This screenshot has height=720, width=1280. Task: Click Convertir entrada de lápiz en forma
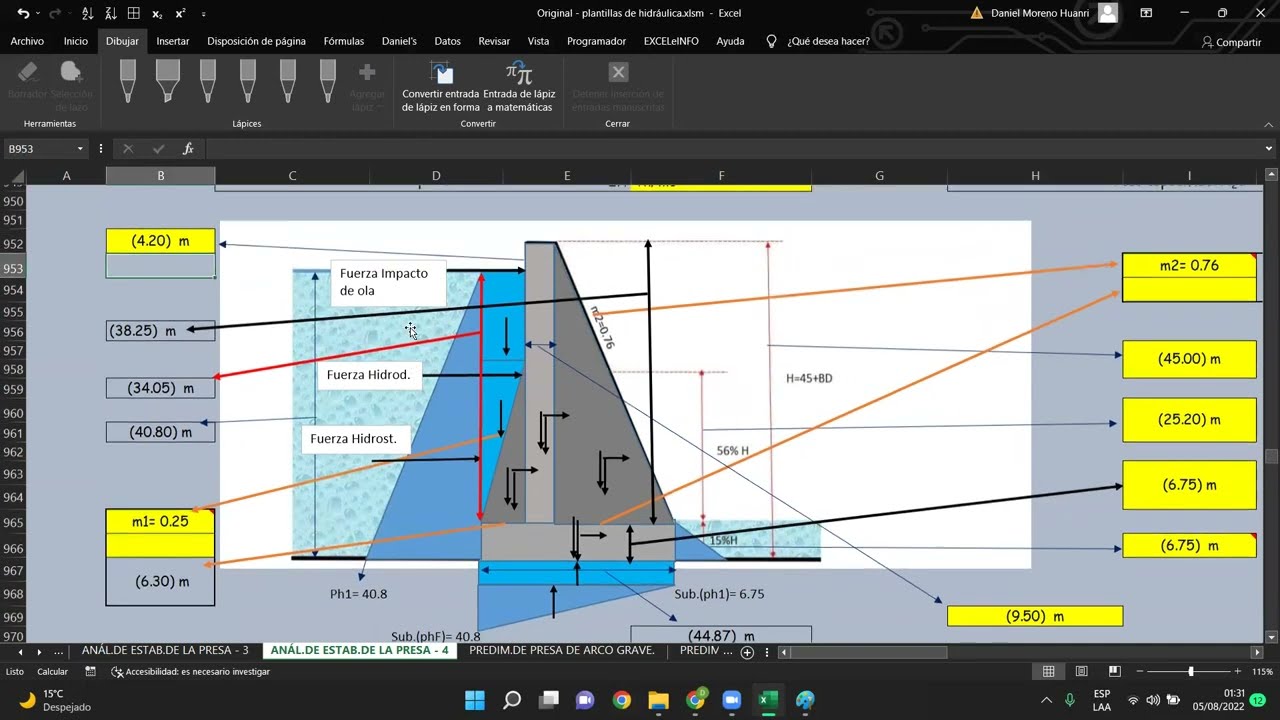(441, 87)
